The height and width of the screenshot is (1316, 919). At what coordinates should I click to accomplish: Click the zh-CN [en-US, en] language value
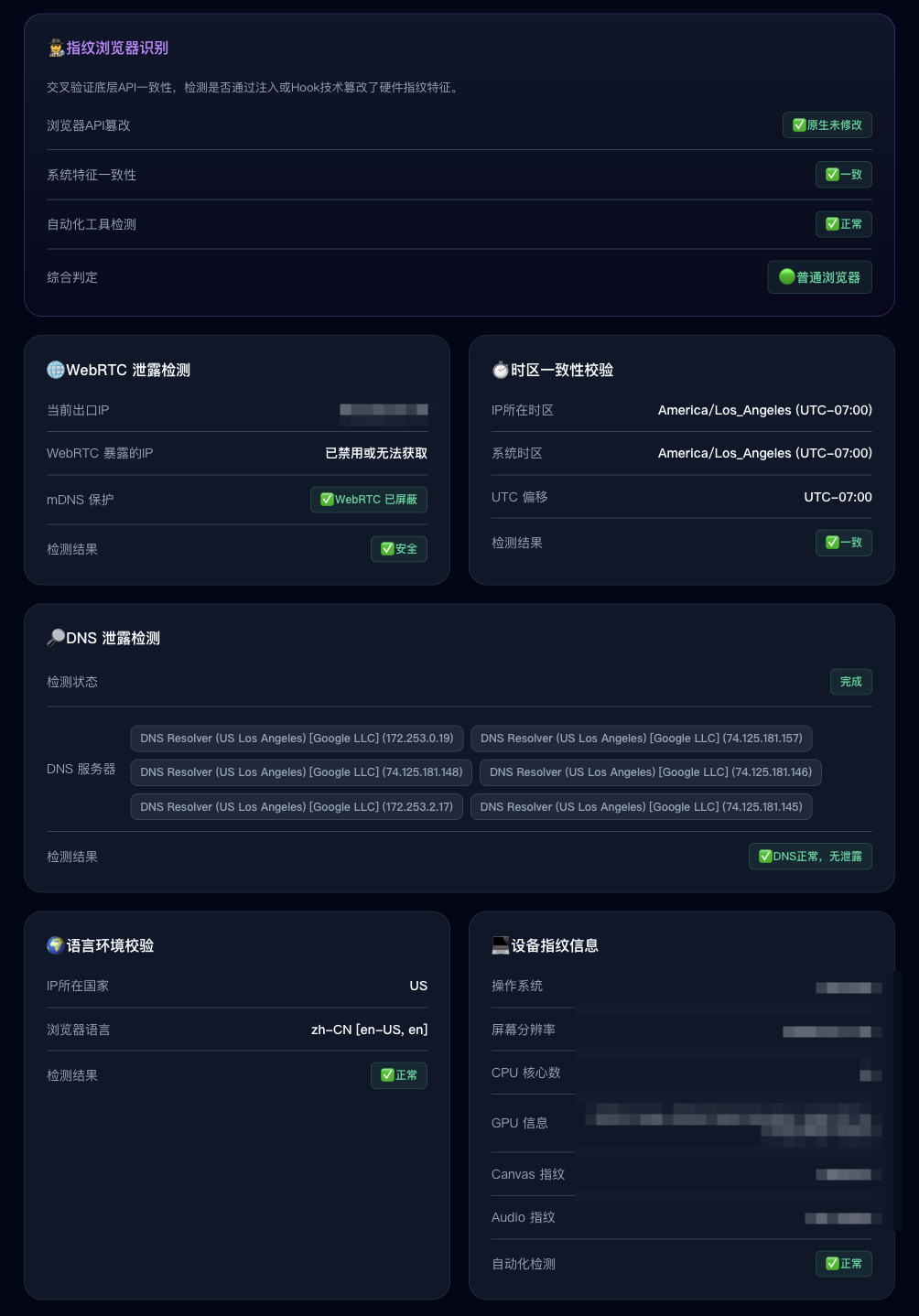pyautogui.click(x=369, y=1030)
